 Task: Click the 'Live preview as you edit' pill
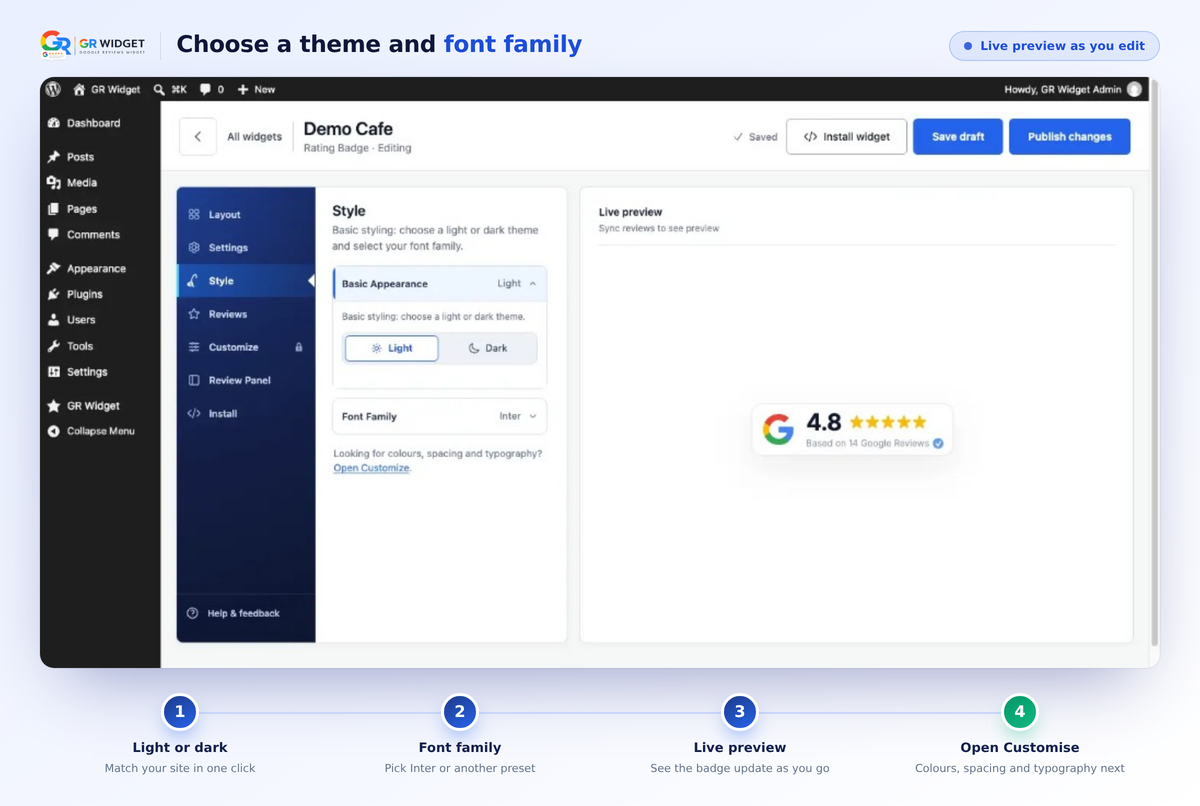1054,46
